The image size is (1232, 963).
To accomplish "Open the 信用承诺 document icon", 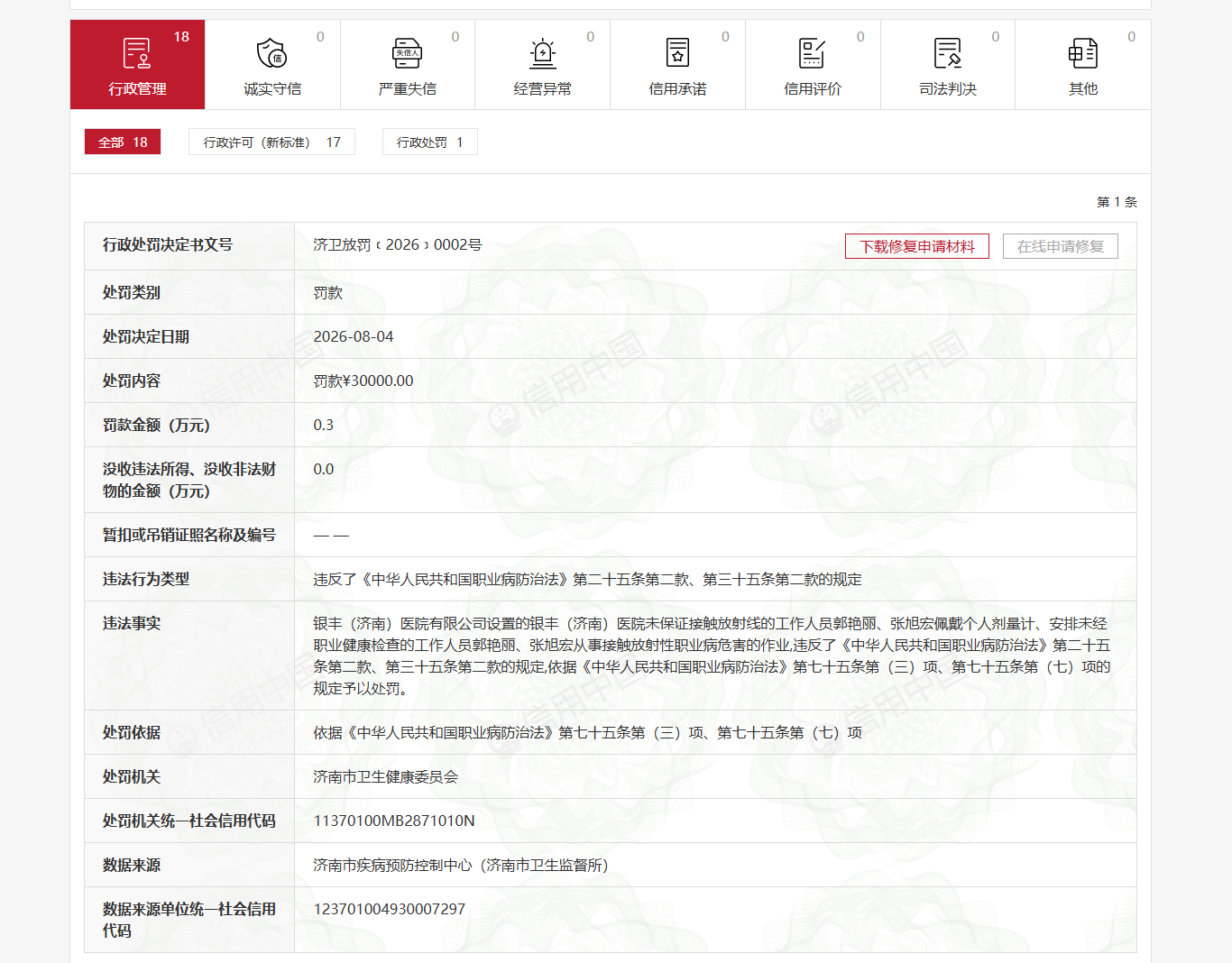I will pos(677,53).
